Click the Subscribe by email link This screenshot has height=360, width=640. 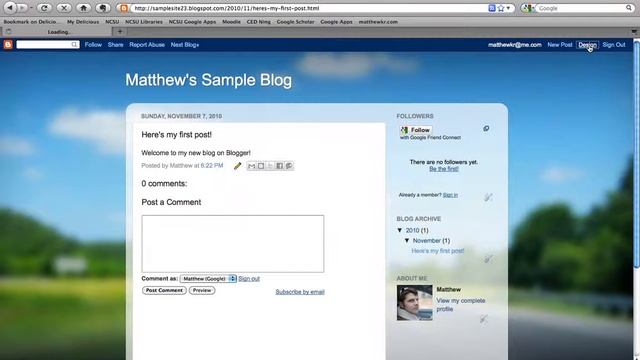(x=300, y=292)
